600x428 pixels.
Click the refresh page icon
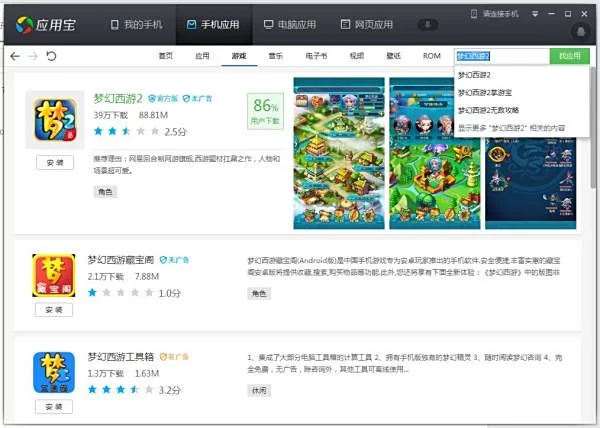click(x=51, y=56)
